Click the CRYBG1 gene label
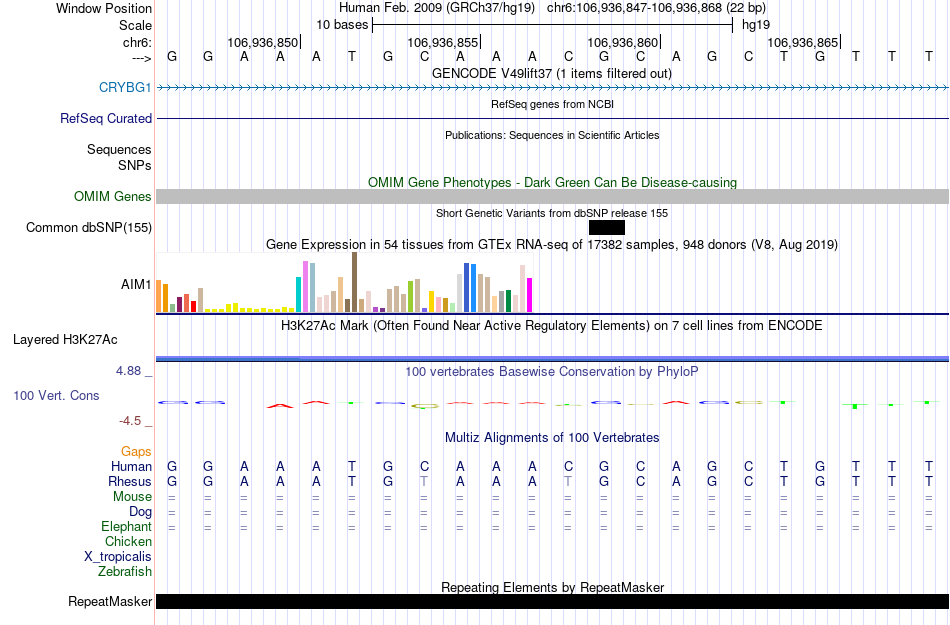This screenshot has width=950, height=625. click(x=125, y=87)
